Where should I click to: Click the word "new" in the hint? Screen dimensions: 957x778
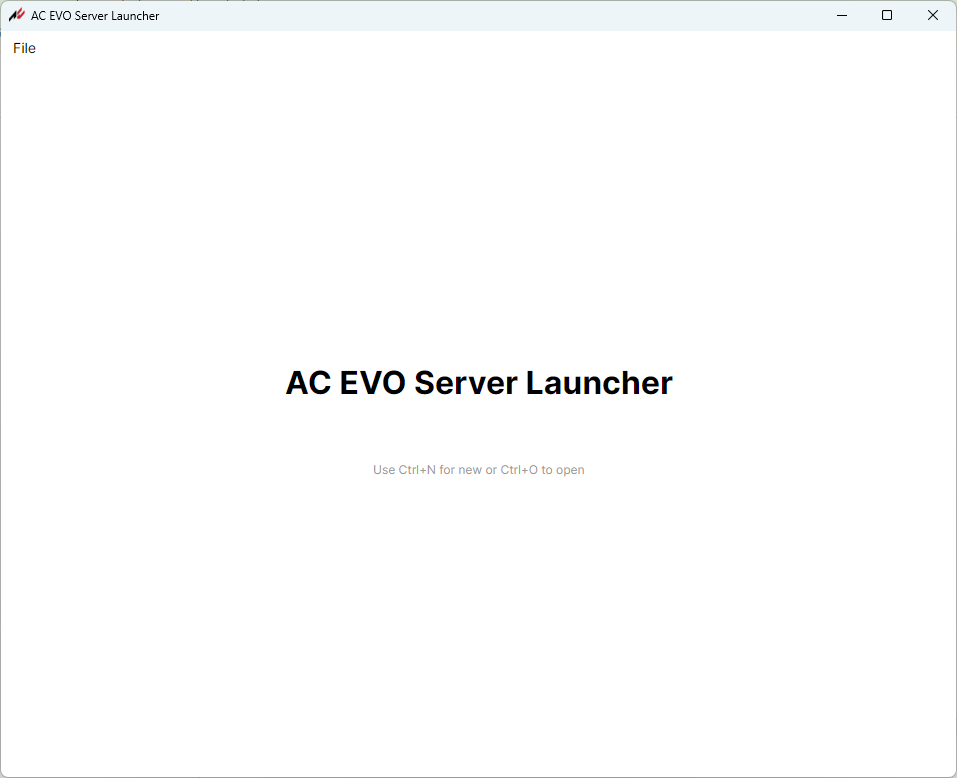[x=470, y=470]
